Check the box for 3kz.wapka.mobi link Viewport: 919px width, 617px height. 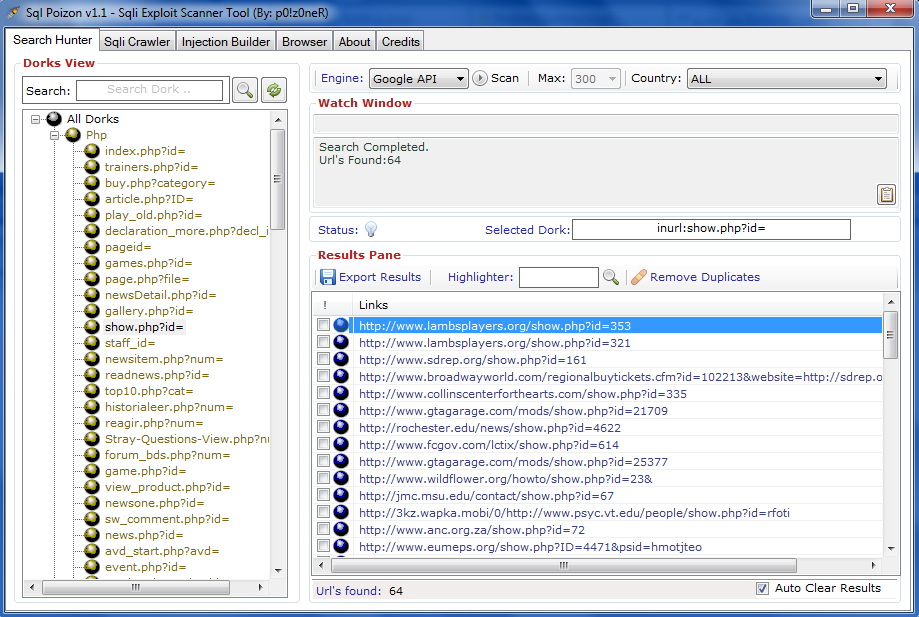coord(323,512)
